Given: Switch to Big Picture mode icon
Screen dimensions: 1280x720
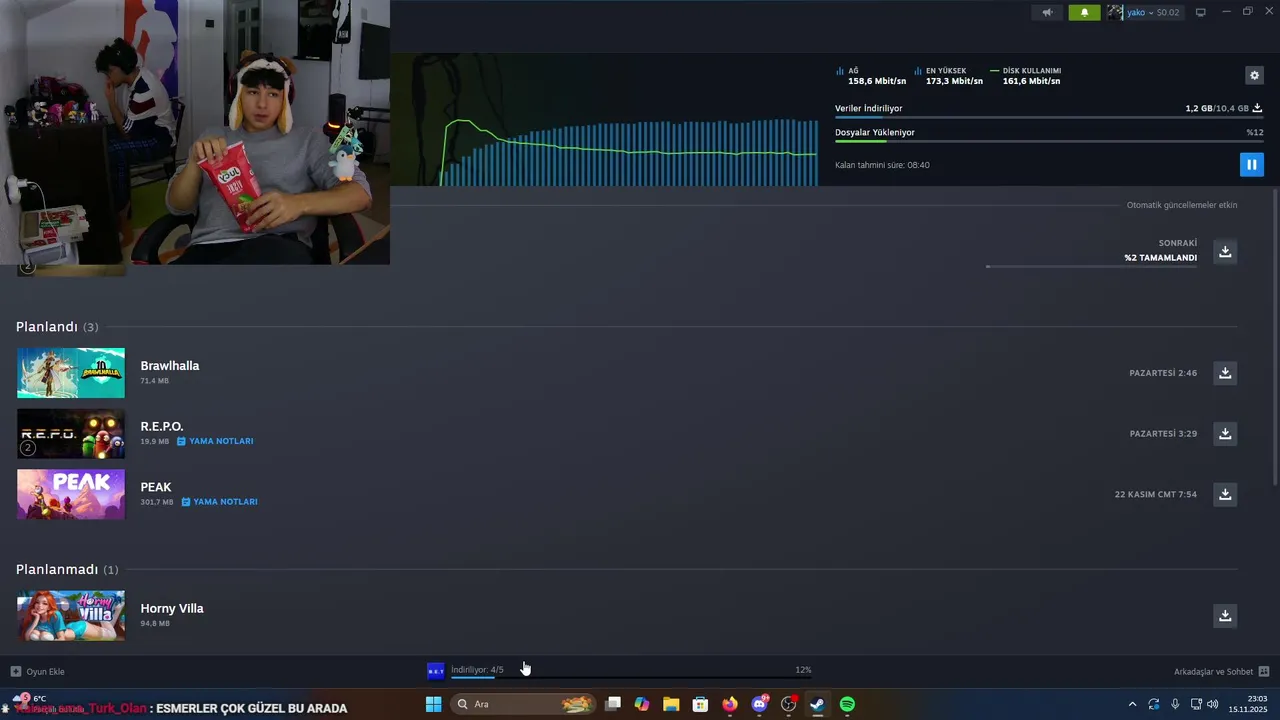Looking at the screenshot, I should (x=1201, y=12).
